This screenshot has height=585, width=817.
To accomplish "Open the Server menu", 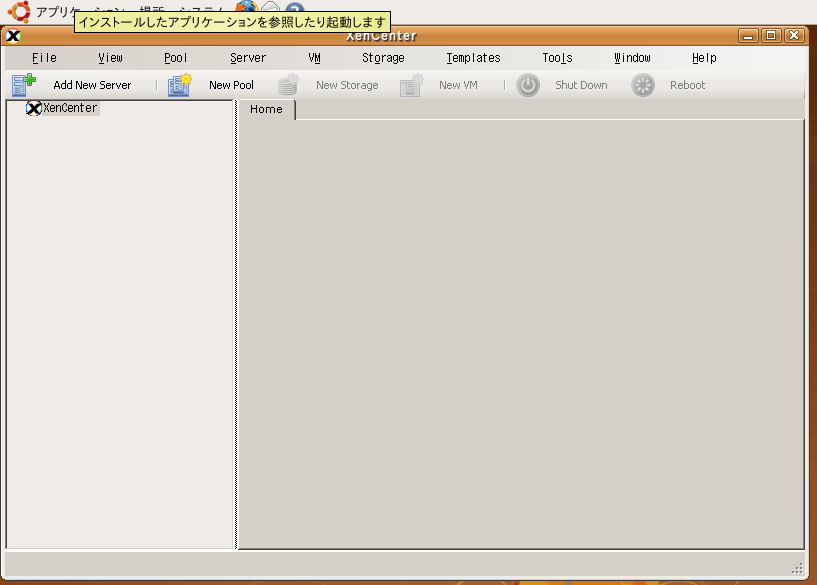I will click(x=248, y=58).
